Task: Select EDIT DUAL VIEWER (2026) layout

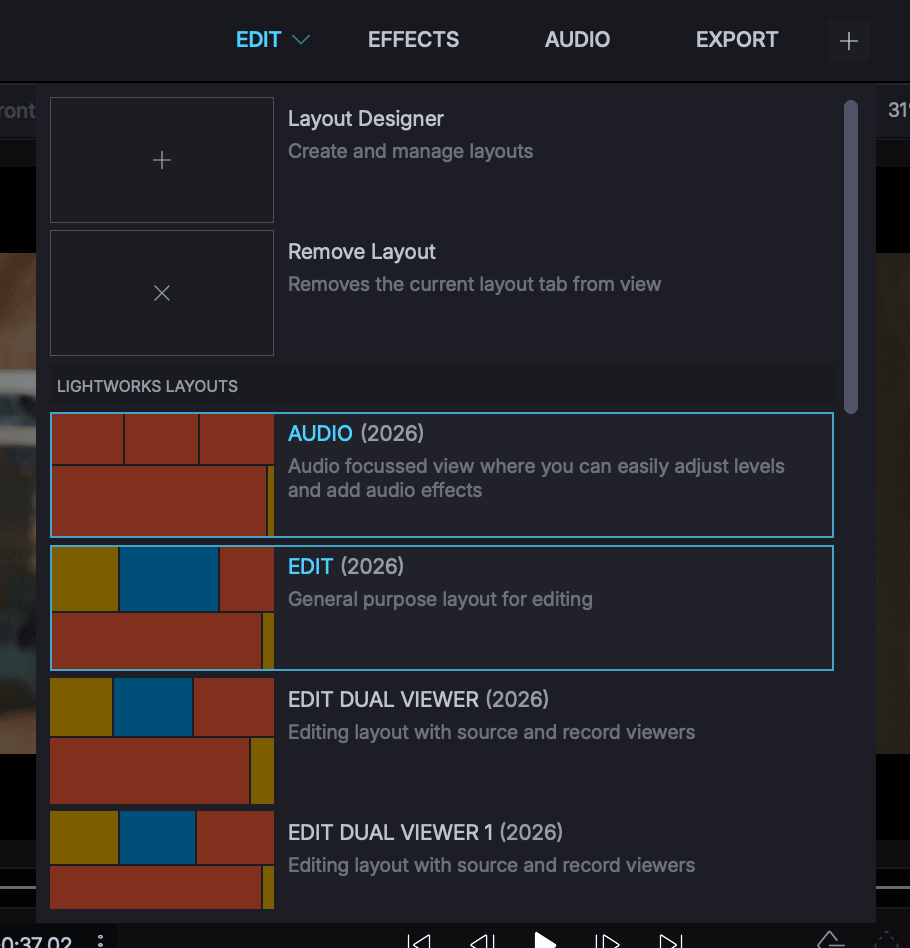Action: click(441, 741)
